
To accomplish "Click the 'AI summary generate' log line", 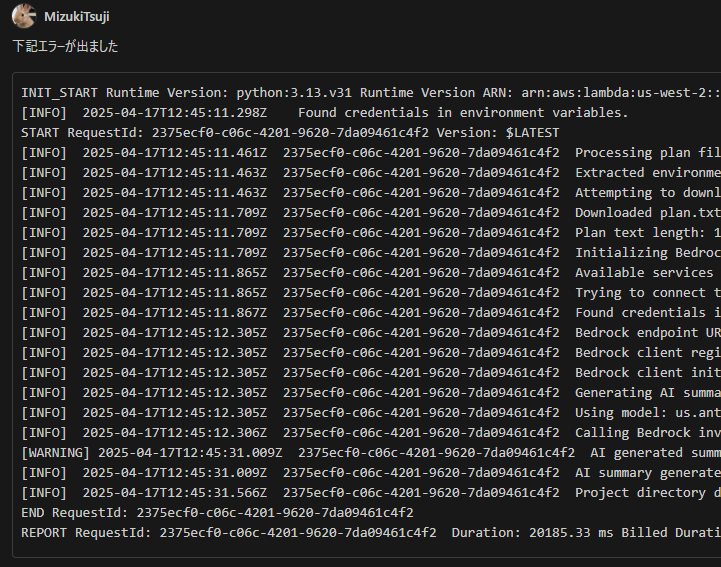I will tap(371, 473).
